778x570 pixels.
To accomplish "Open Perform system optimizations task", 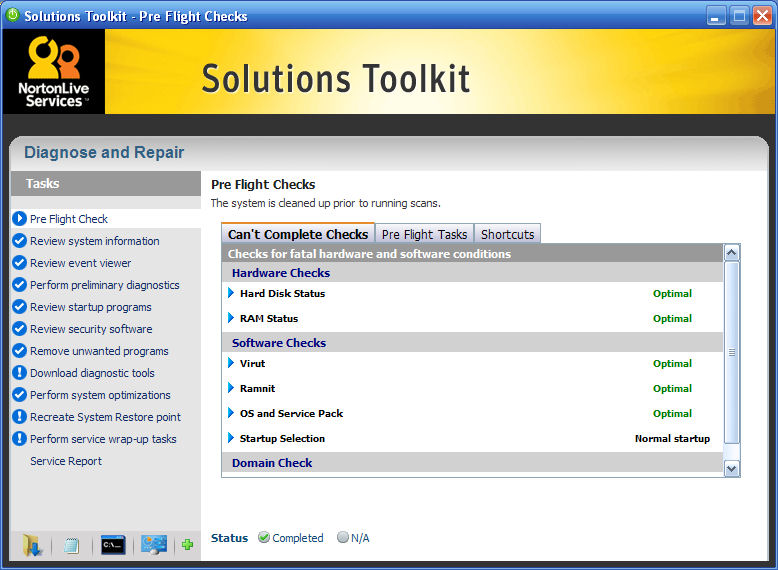I will click(x=100, y=395).
